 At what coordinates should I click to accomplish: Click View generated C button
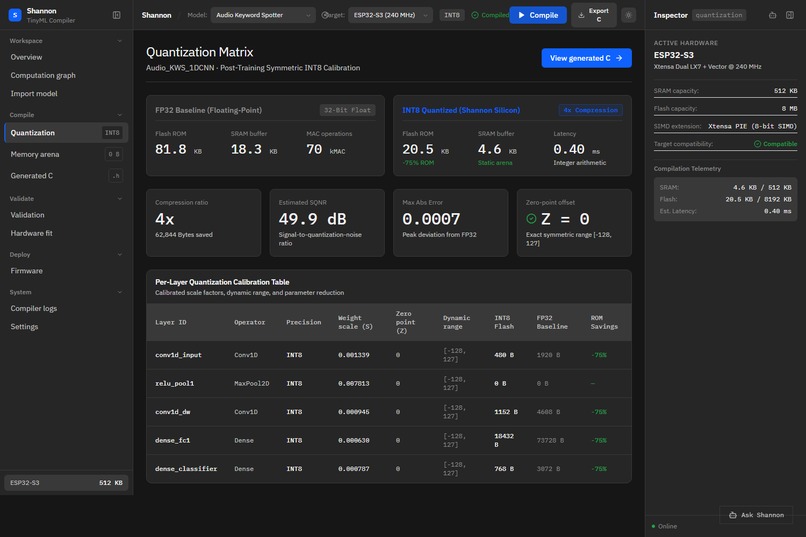tap(586, 58)
